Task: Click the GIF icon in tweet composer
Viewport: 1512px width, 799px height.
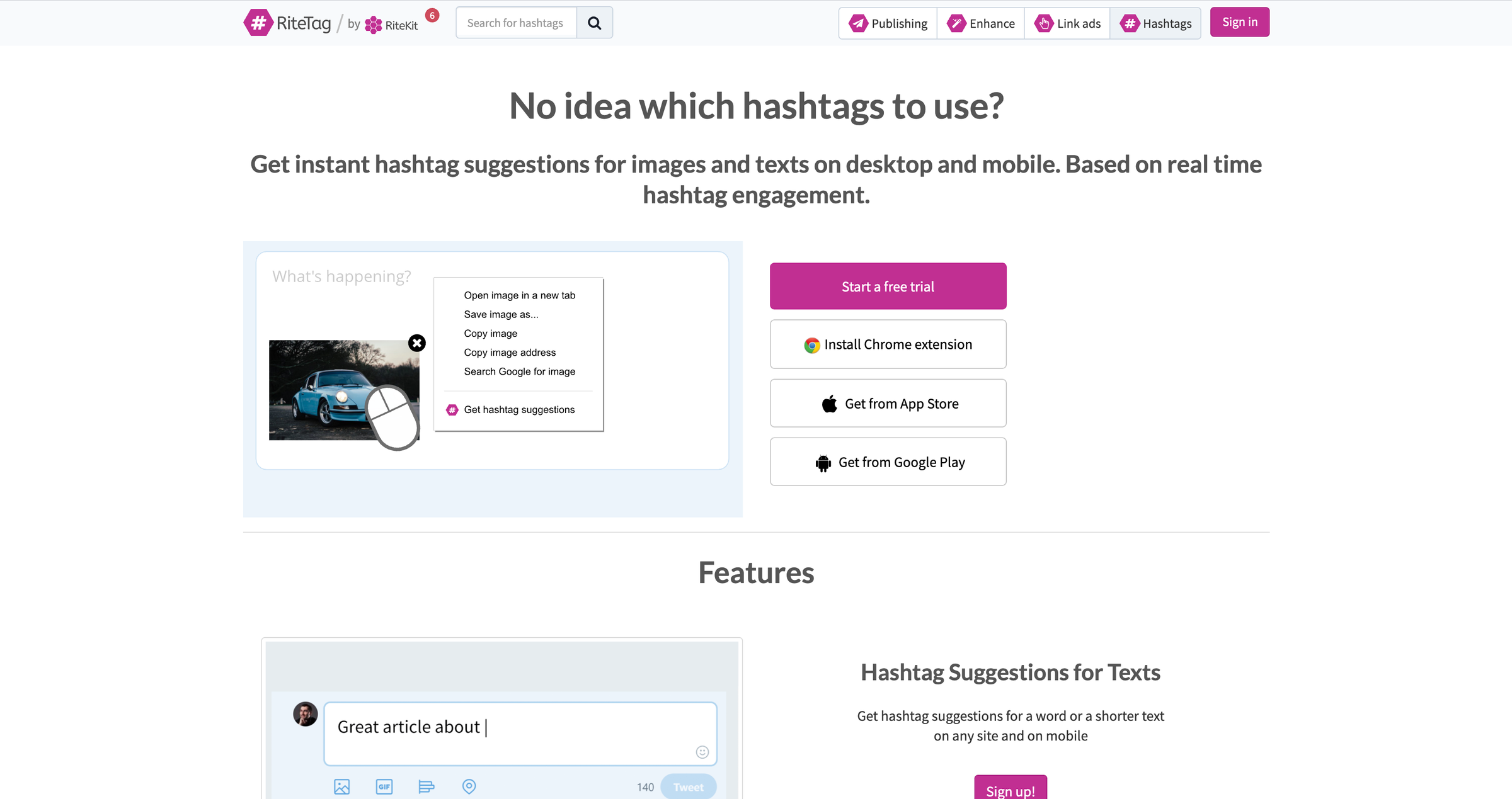Action: click(384, 786)
